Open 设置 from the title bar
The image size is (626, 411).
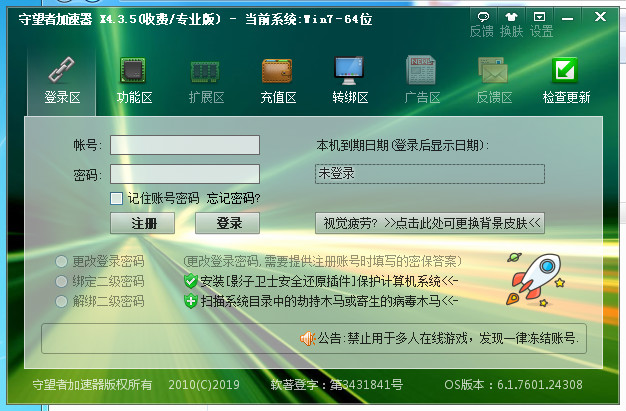[x=541, y=24]
